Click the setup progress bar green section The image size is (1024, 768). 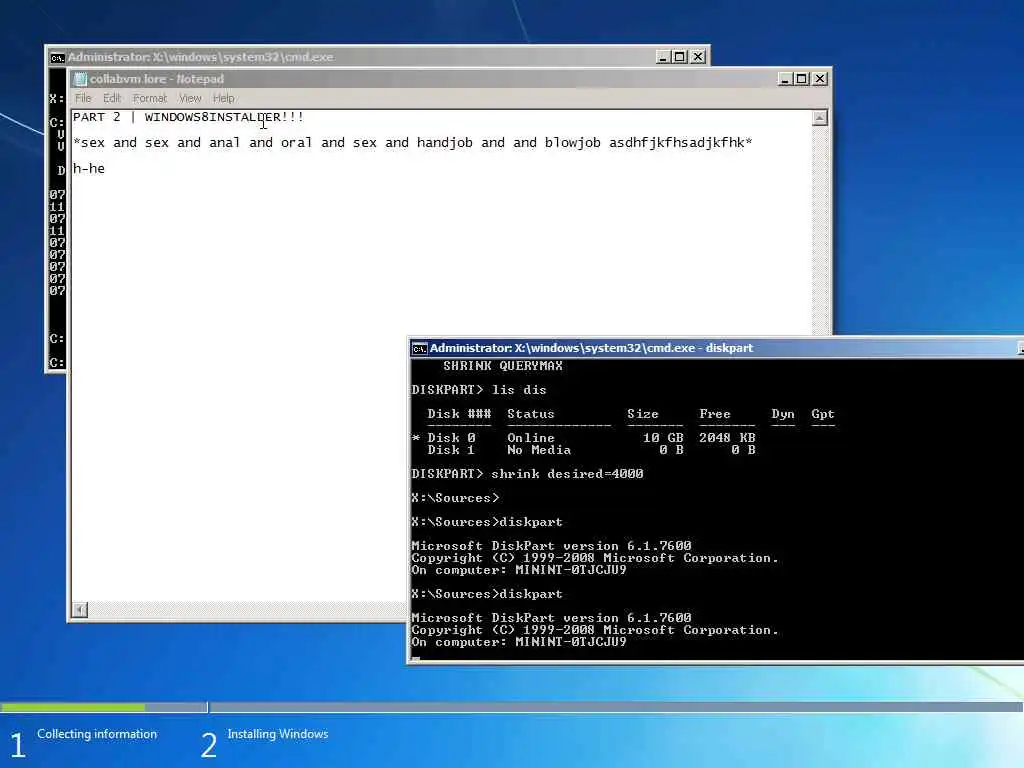click(73, 707)
